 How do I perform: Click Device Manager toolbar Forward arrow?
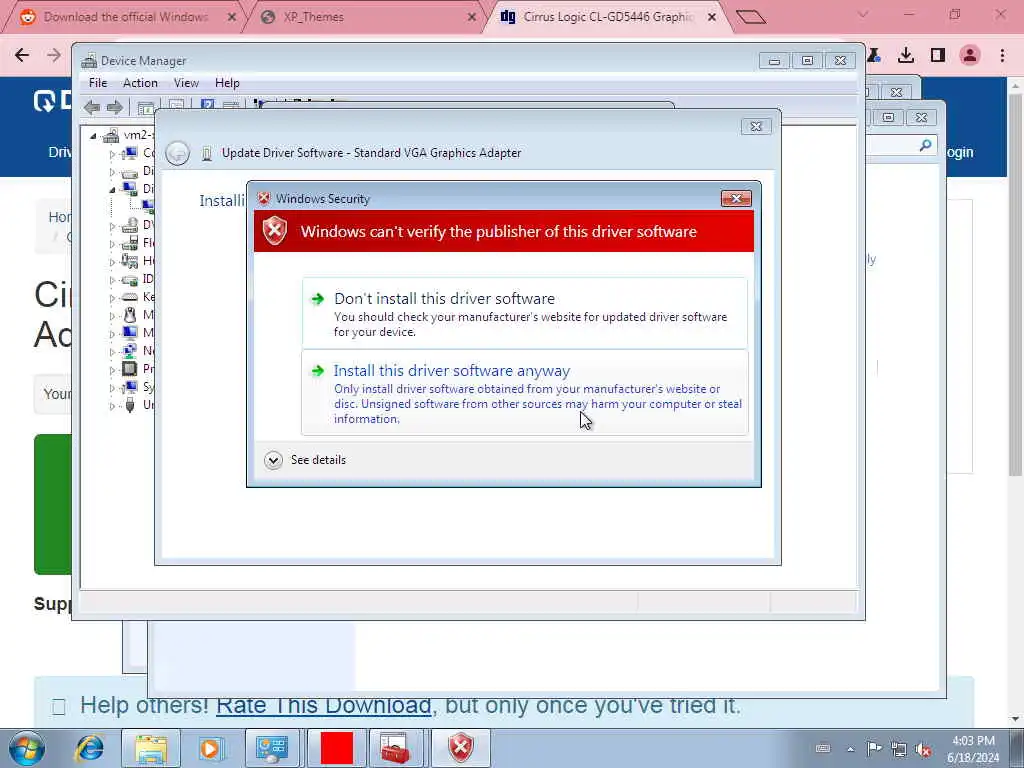(x=115, y=107)
